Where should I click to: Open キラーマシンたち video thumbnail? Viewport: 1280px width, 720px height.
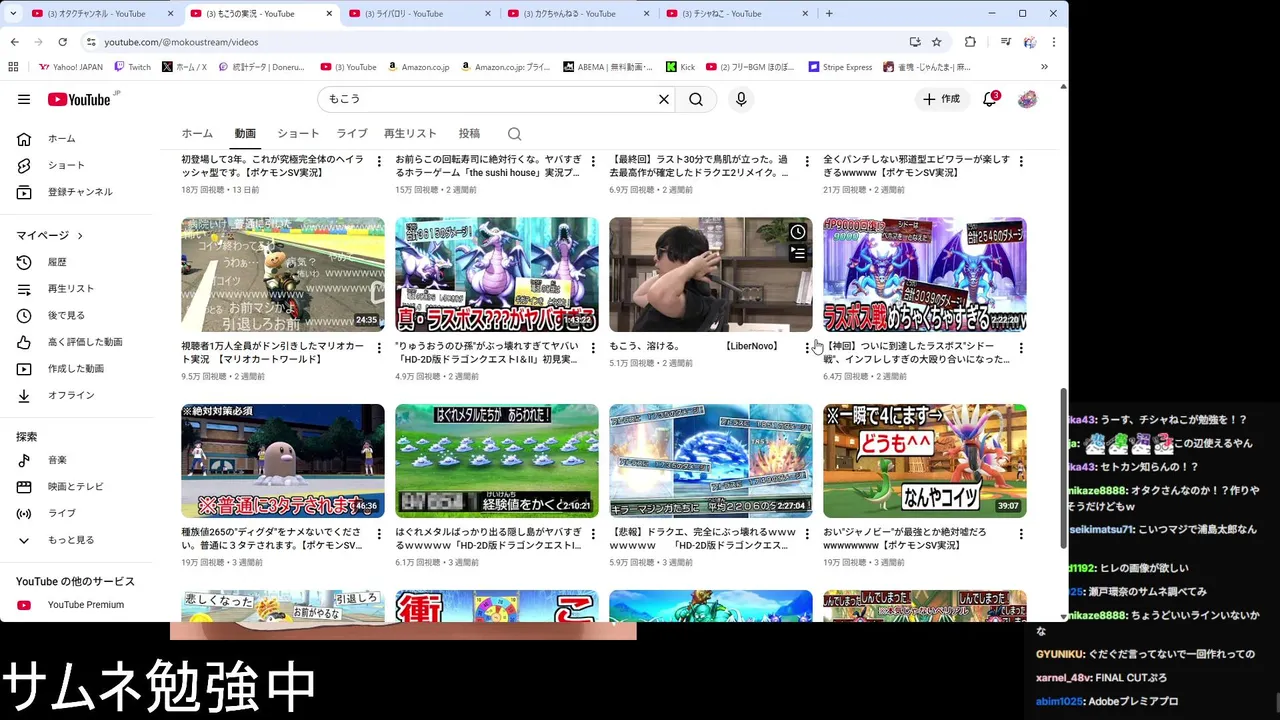coord(711,461)
